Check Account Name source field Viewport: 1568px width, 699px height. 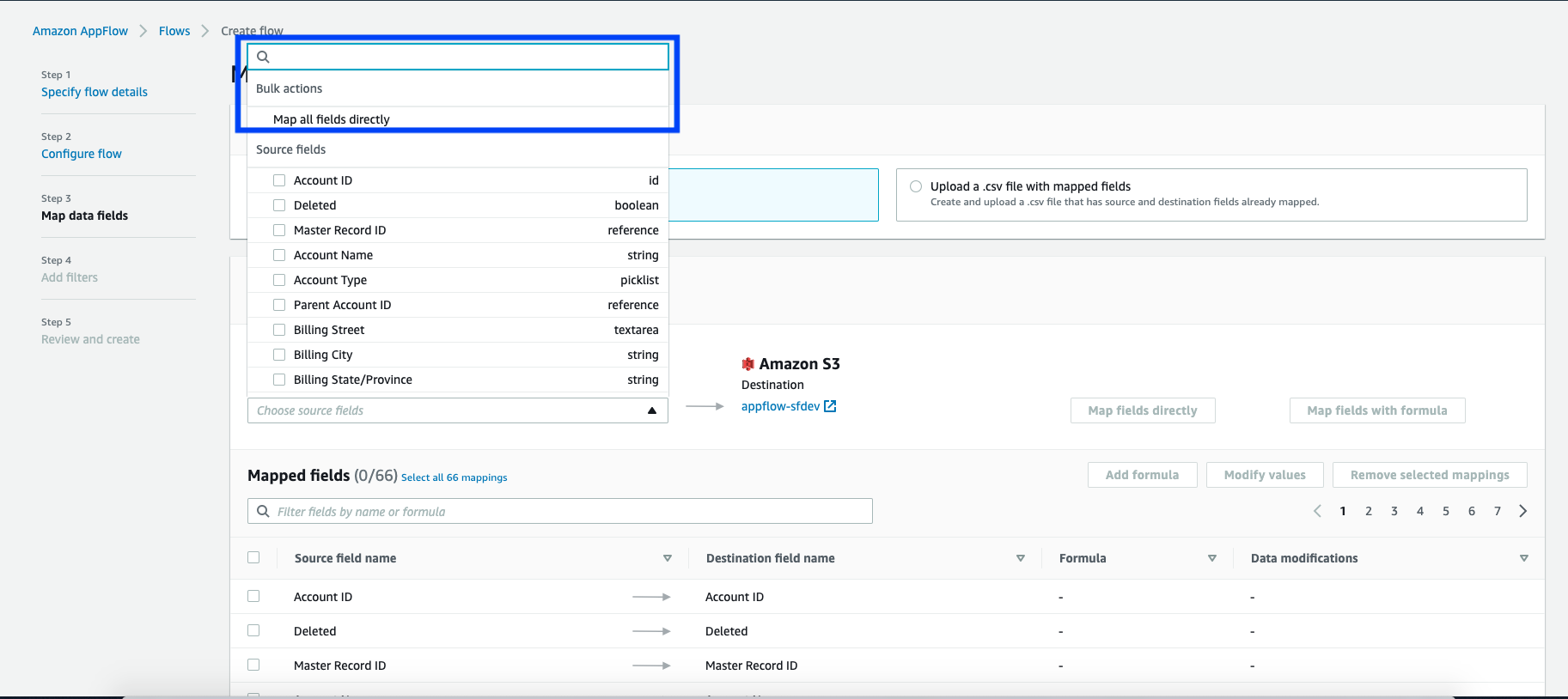coord(279,255)
